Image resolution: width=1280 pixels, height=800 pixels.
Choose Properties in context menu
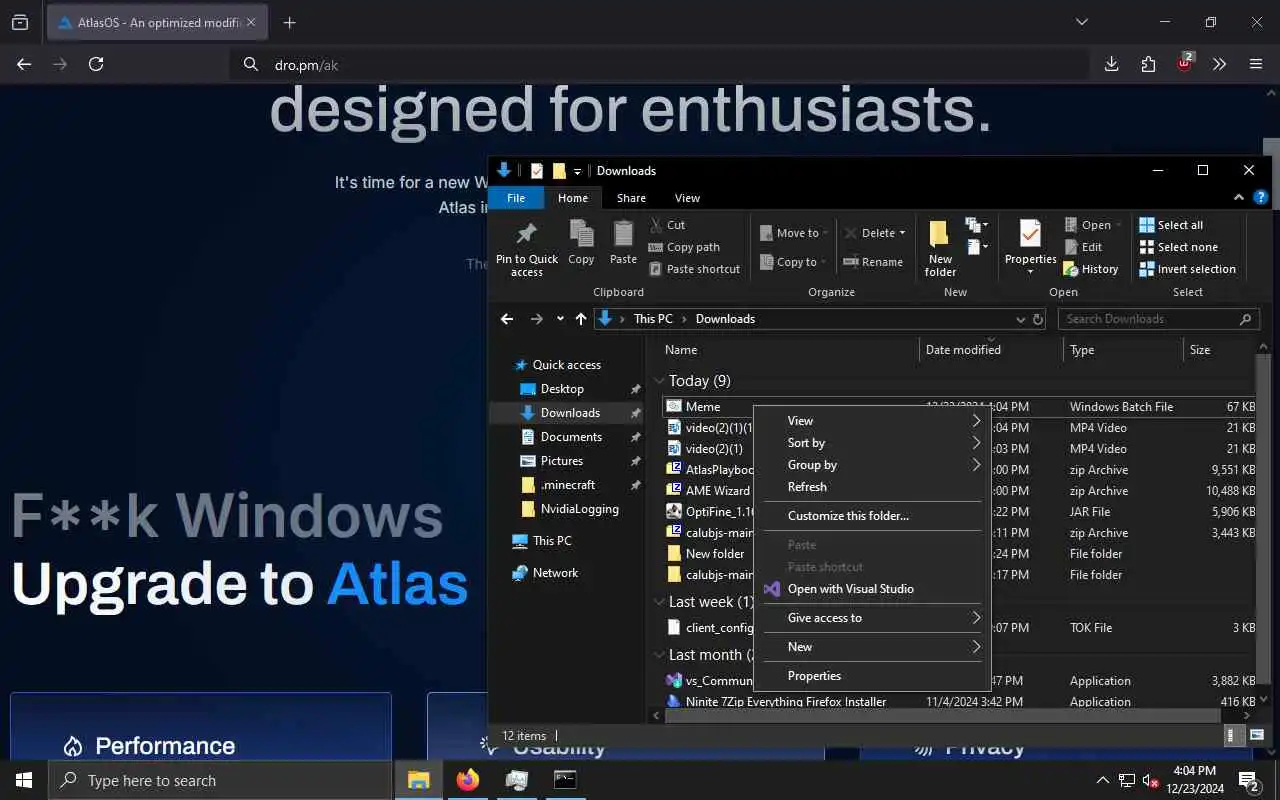tap(871, 676)
